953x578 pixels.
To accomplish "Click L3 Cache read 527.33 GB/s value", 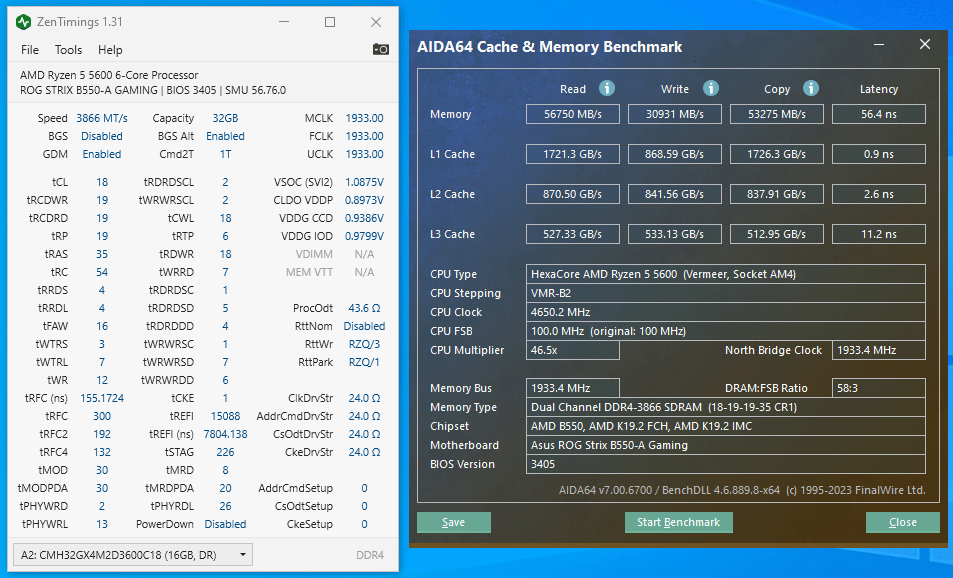I will [x=573, y=234].
